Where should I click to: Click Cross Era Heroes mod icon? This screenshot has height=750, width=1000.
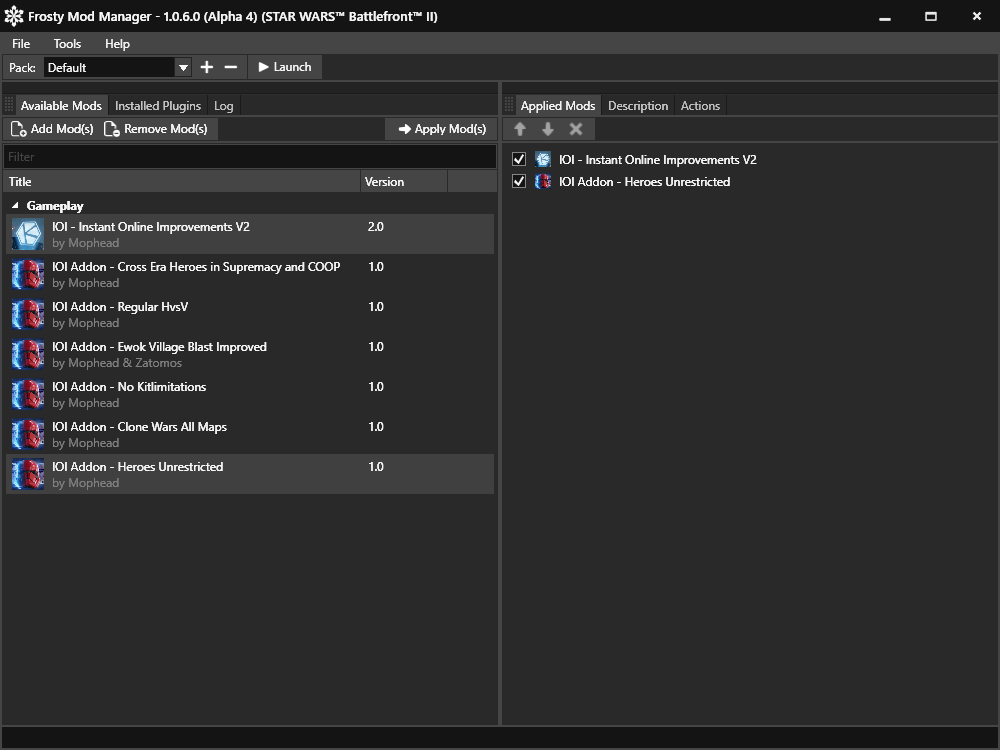(28, 274)
